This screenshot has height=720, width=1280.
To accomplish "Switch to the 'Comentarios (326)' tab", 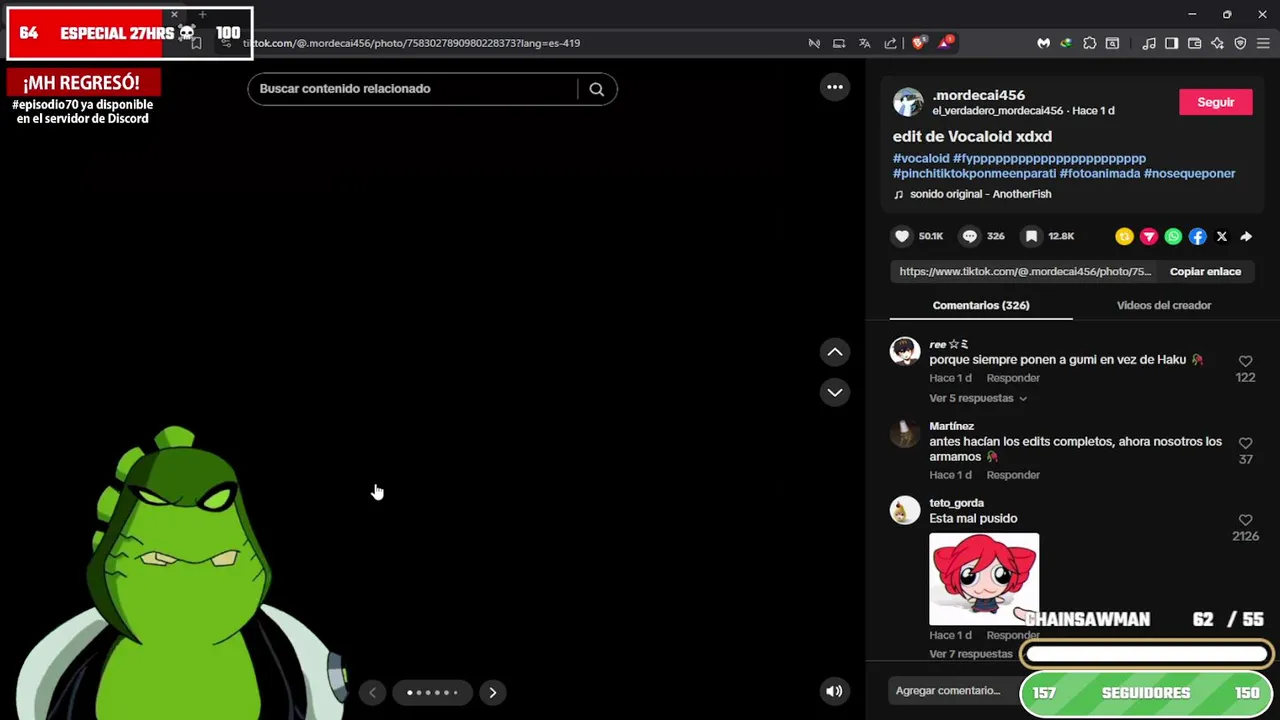I will click(981, 305).
